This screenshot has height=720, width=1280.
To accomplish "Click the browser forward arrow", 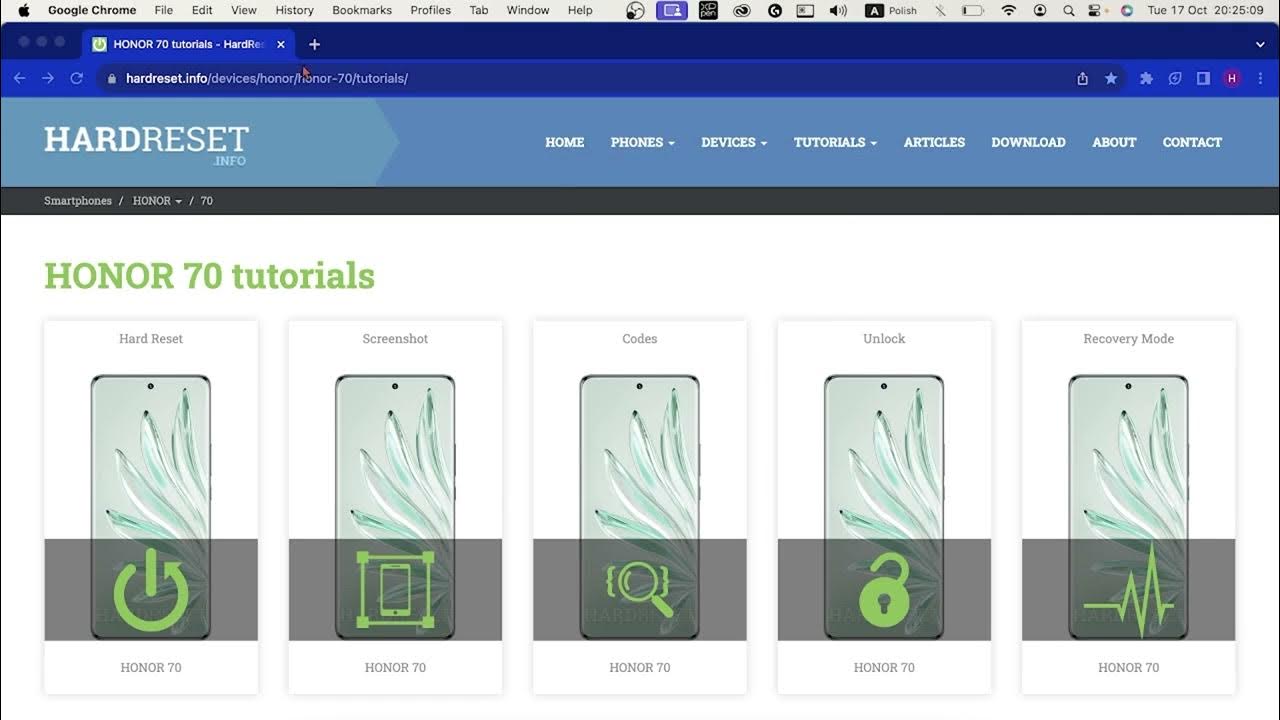I will [47, 78].
